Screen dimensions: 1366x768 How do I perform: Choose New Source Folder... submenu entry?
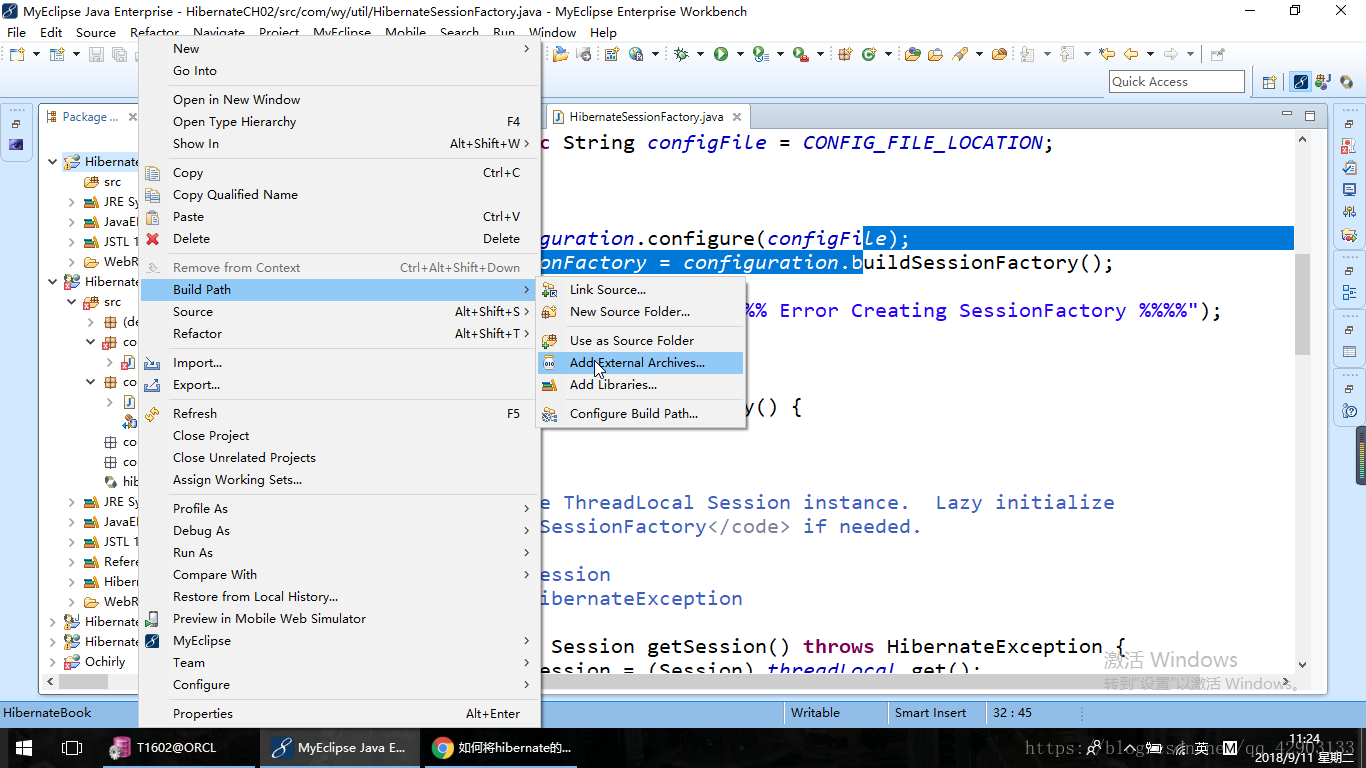pos(640,312)
